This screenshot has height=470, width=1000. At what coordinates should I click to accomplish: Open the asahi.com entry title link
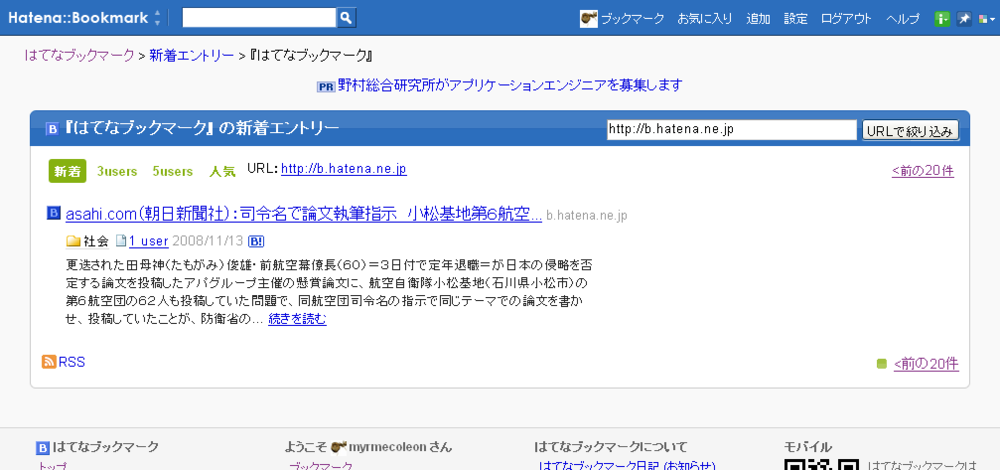click(304, 214)
